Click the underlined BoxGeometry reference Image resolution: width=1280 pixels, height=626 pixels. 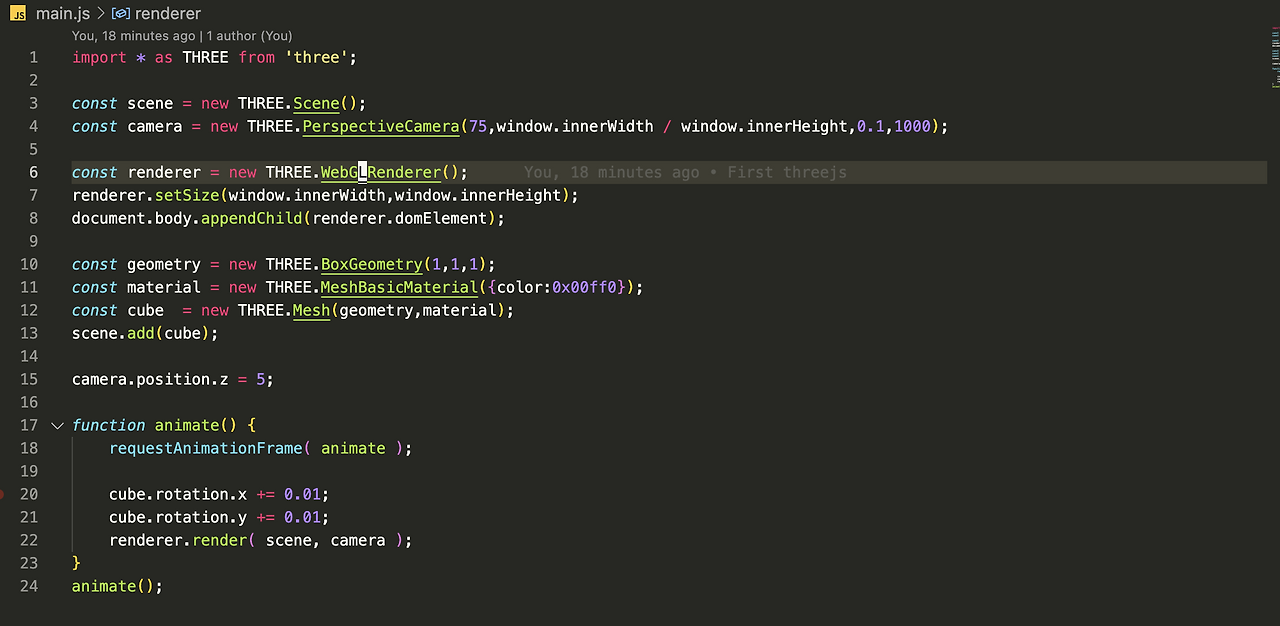371,264
